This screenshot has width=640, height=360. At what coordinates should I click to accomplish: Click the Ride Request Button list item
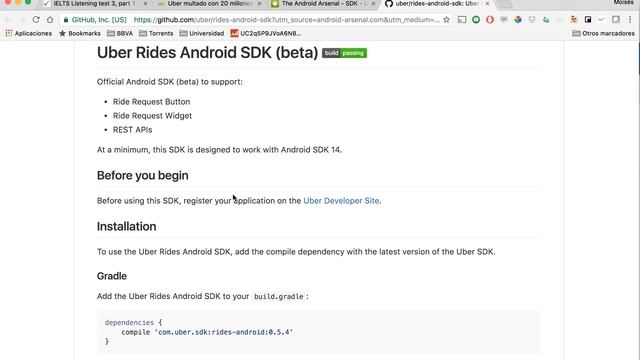[151, 102]
